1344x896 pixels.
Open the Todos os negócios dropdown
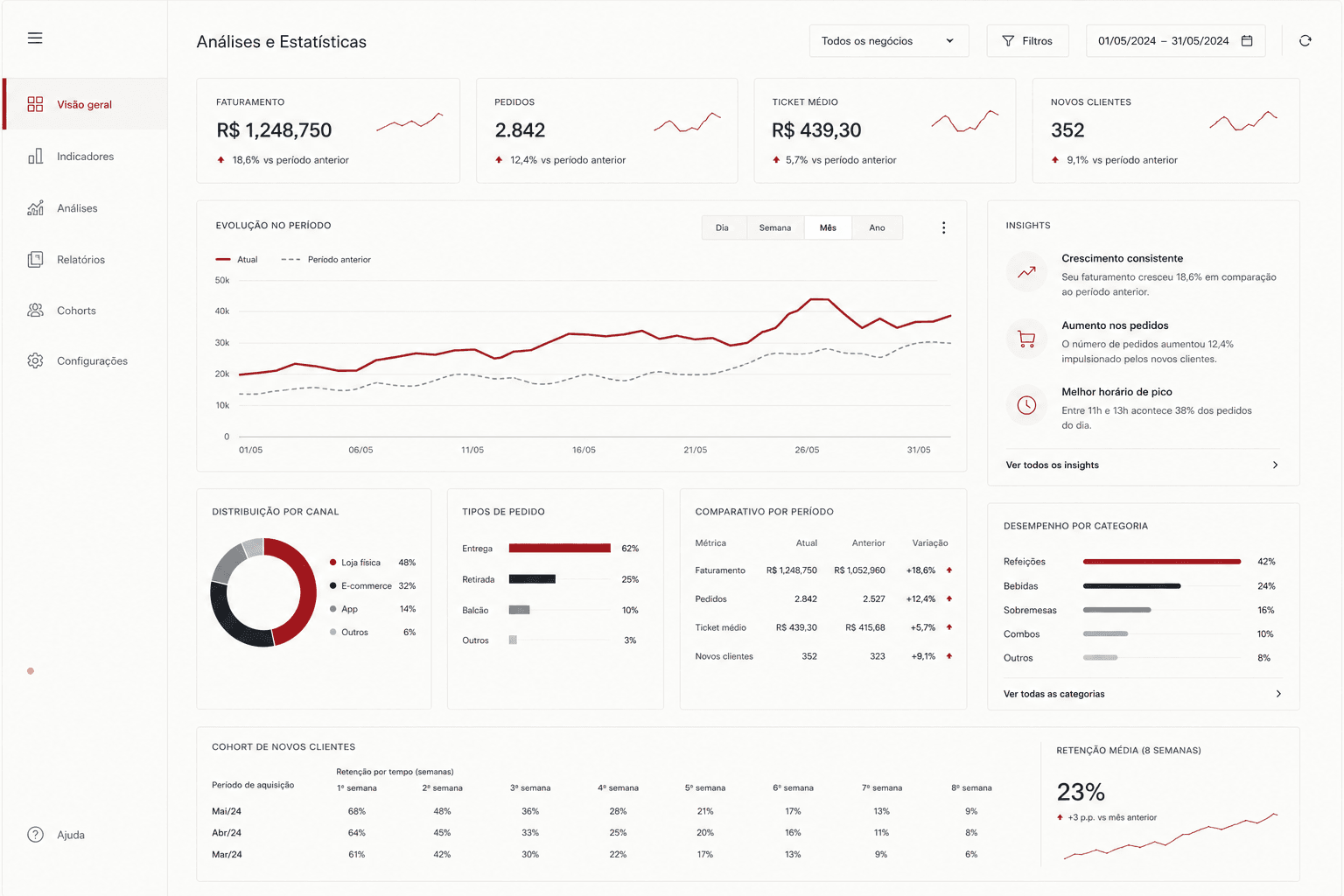coord(889,41)
